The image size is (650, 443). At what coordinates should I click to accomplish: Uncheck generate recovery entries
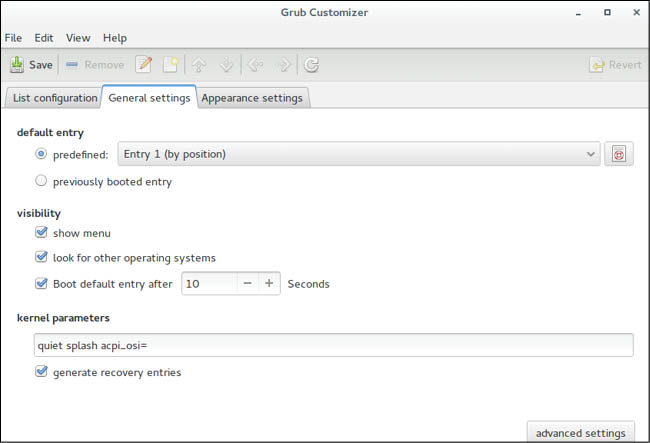(x=41, y=372)
